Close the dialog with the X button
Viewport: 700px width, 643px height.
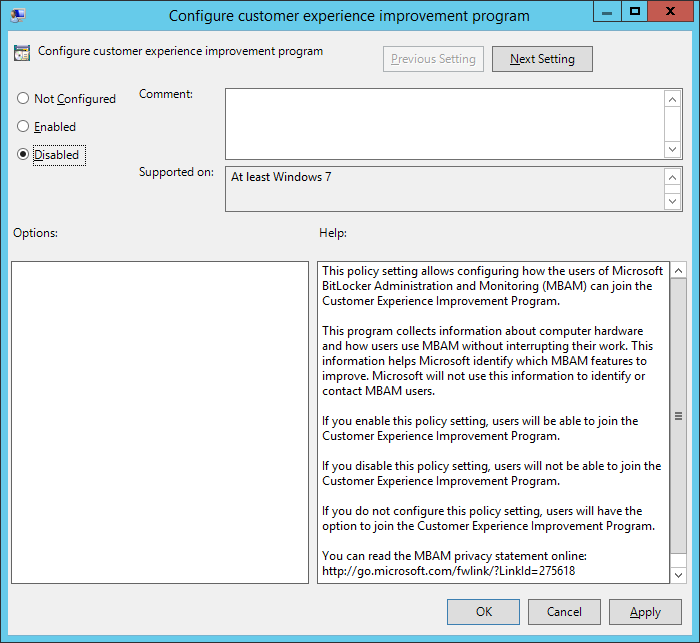[x=670, y=12]
